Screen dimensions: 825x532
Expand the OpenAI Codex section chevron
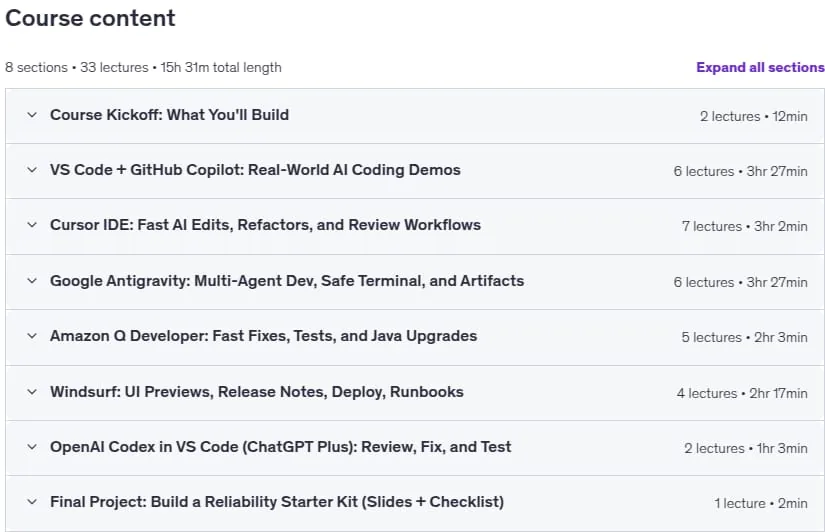click(32, 447)
